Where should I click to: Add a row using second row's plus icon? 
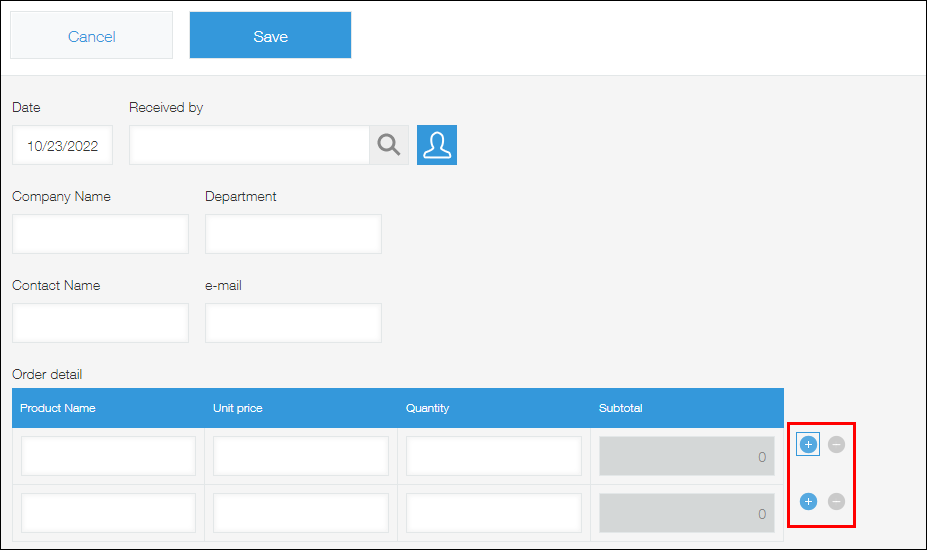808,501
